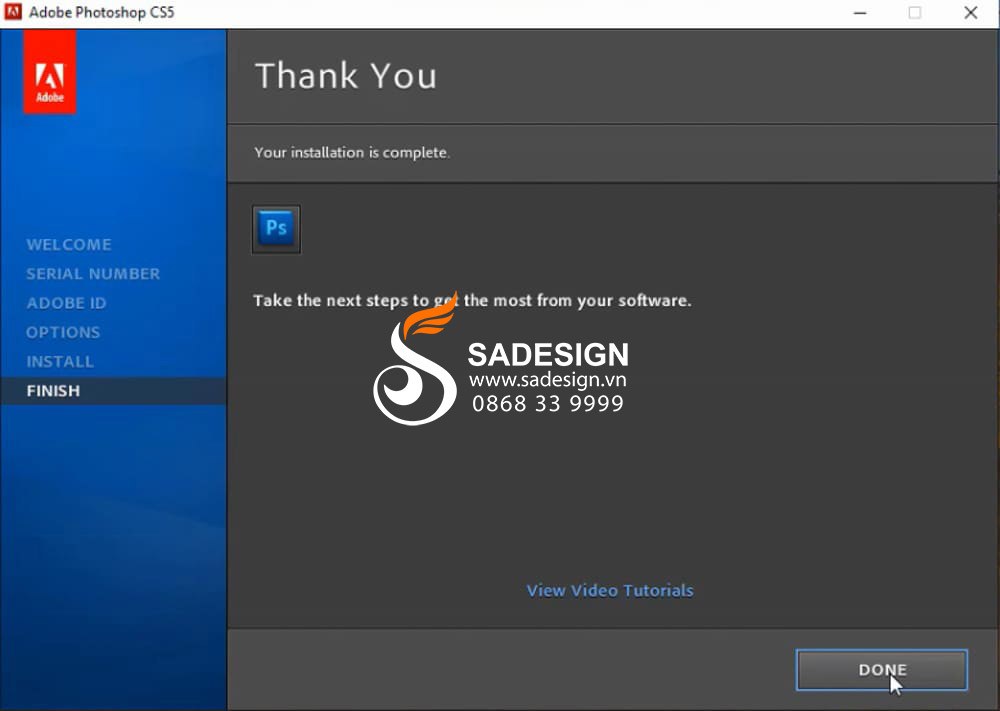1000x711 pixels.
Task: Click the Photoshop Ps product icon
Action: (x=276, y=229)
